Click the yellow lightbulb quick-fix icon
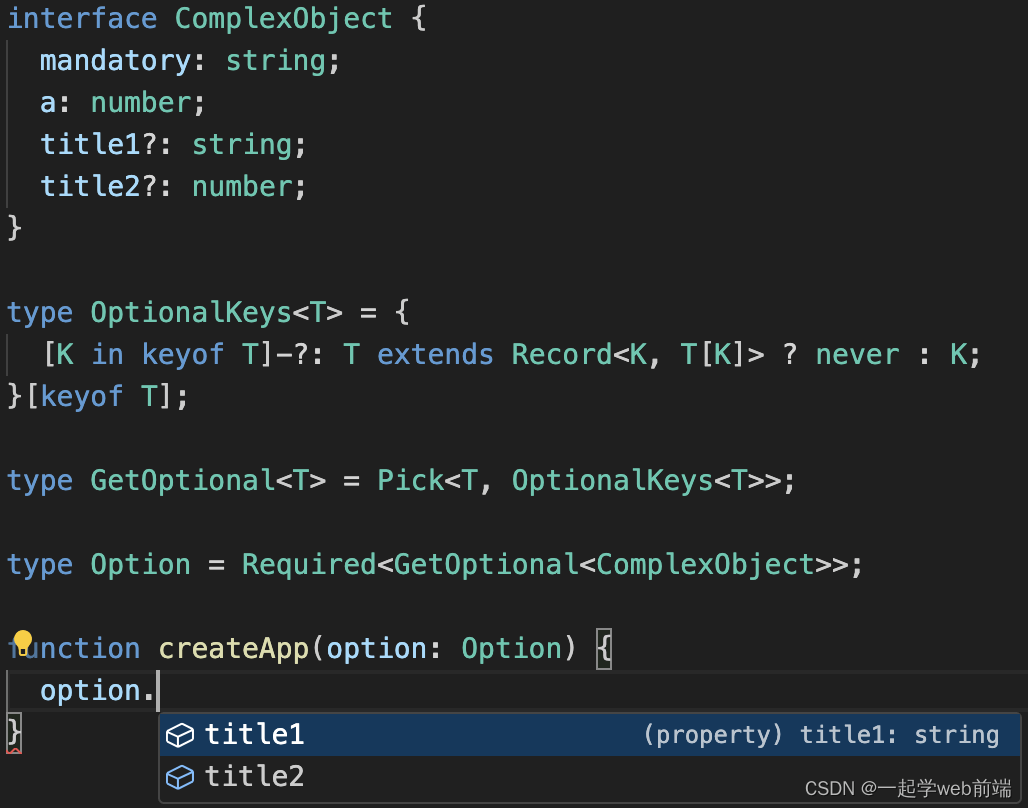 [23, 642]
